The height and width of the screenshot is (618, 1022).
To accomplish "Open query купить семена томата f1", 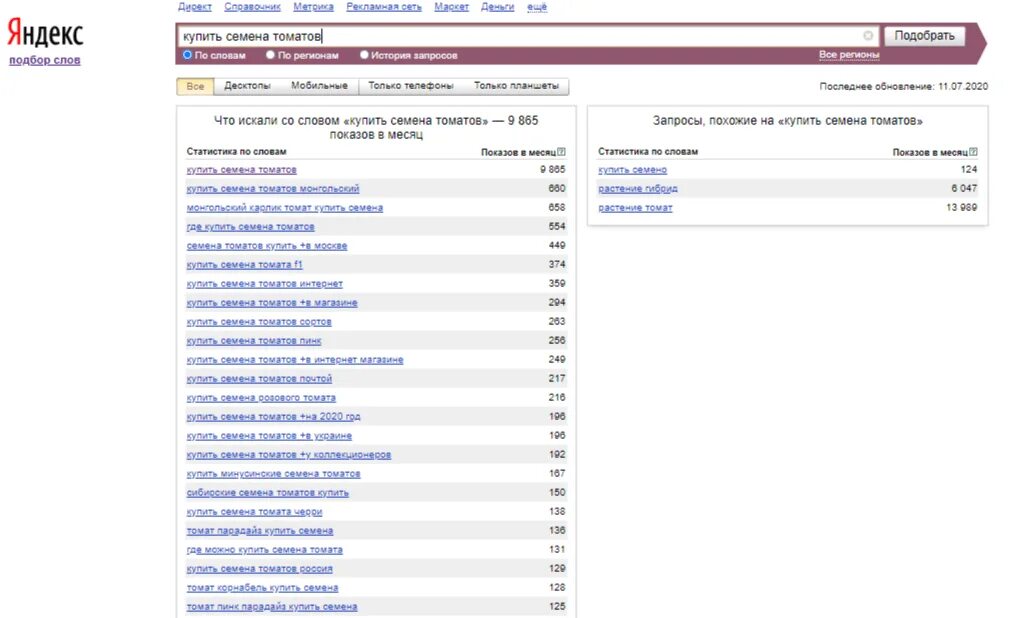I will (x=244, y=265).
